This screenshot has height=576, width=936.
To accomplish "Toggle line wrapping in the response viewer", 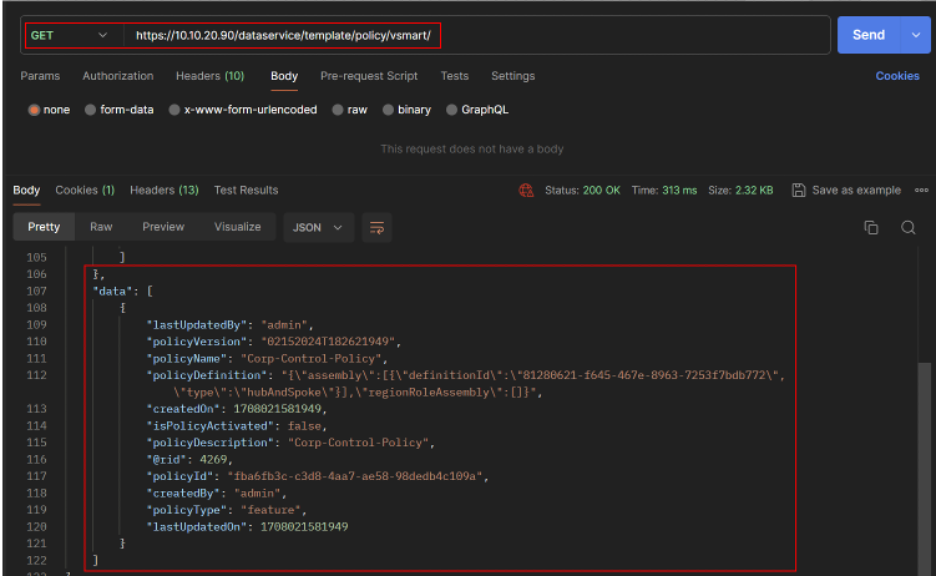I will (x=377, y=228).
